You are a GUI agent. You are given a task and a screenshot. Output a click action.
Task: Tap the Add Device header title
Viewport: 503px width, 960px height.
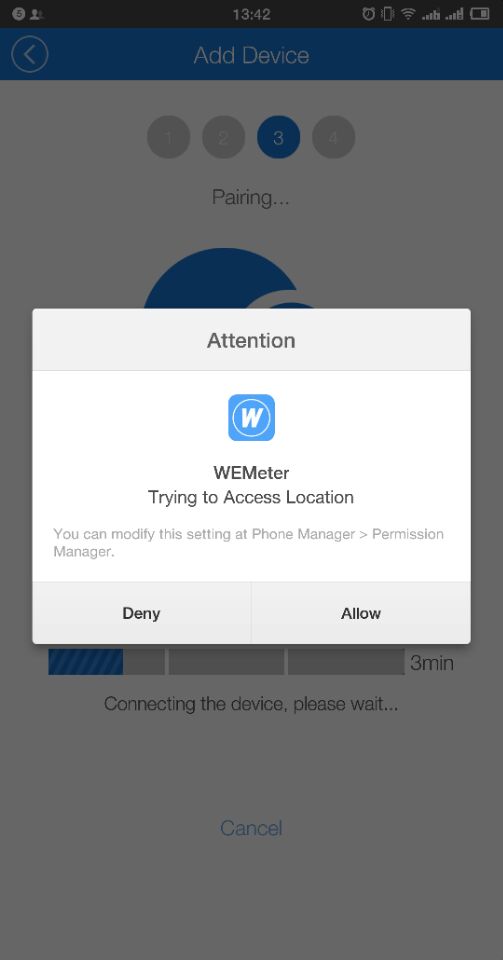(252, 55)
